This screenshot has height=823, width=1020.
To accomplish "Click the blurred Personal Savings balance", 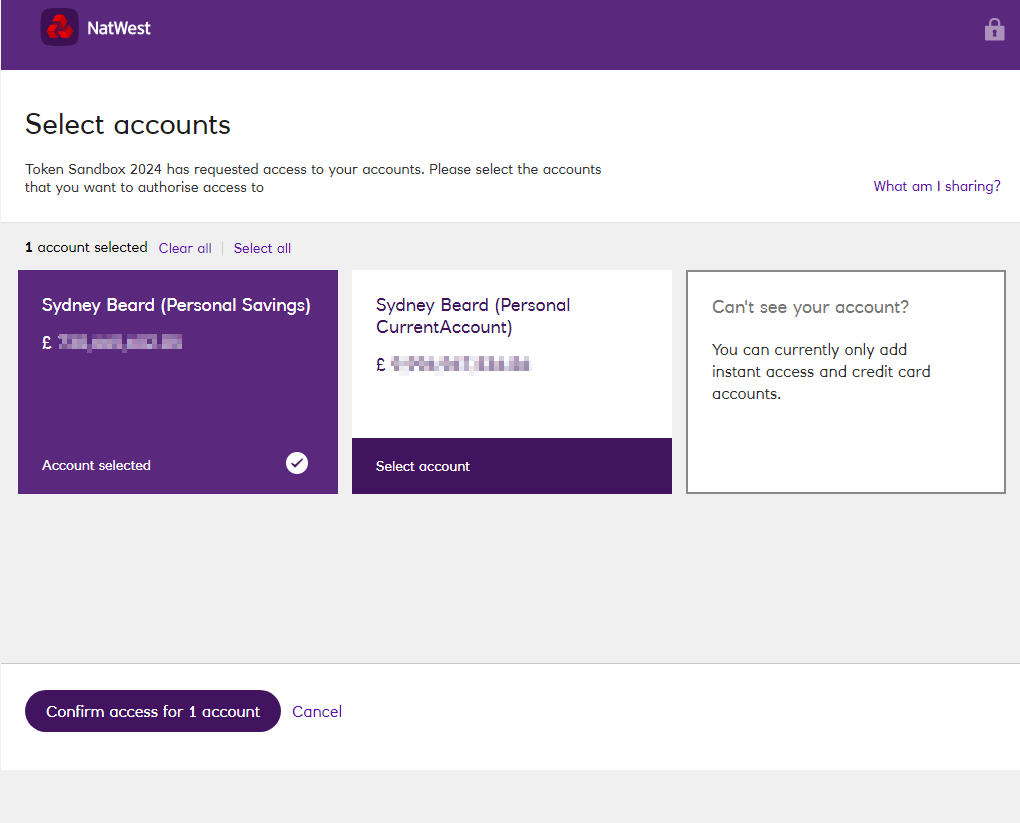I will (119, 343).
